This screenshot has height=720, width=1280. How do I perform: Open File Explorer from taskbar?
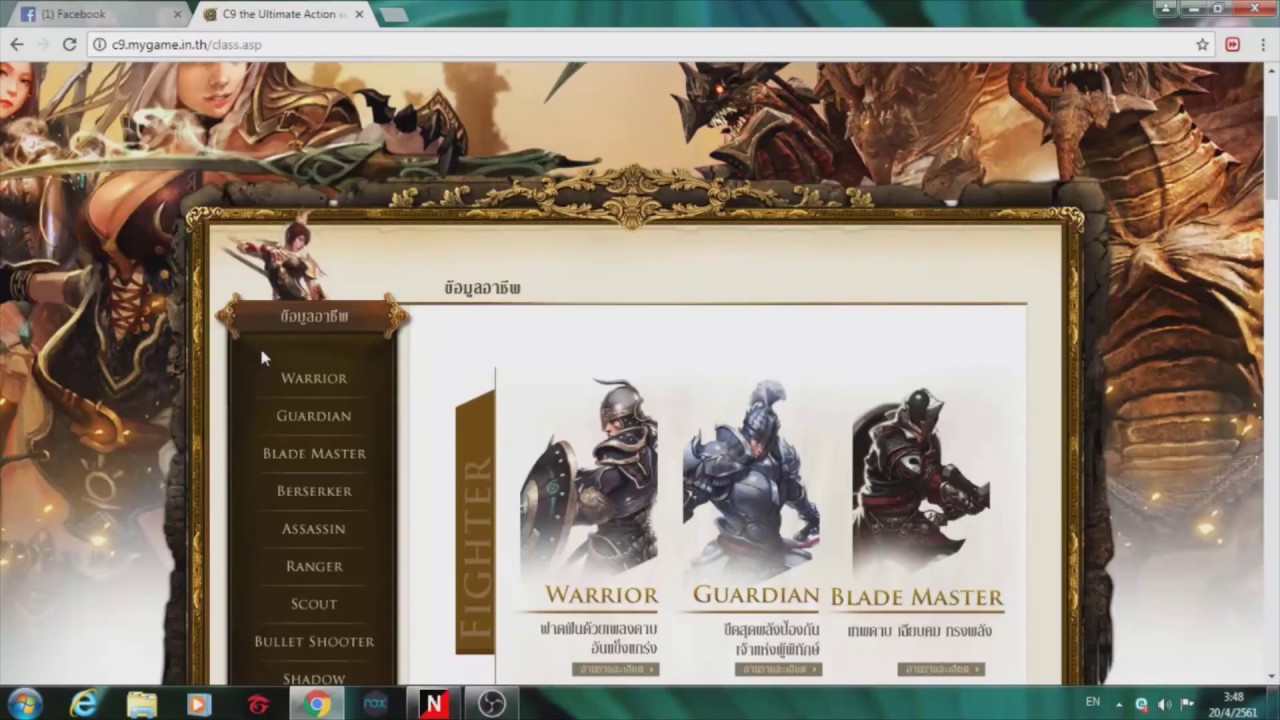(141, 704)
